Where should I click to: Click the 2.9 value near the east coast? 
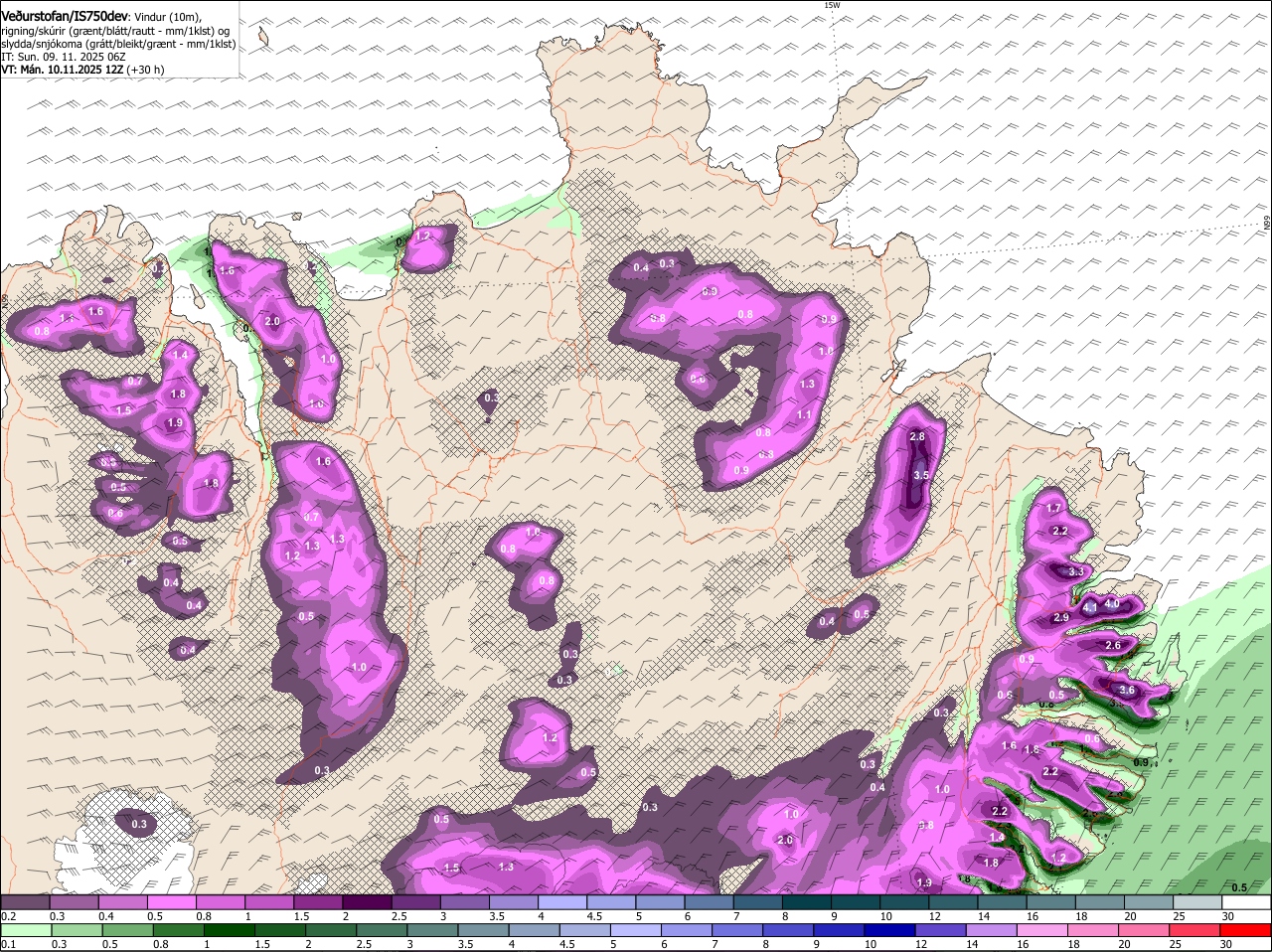pyautogui.click(x=1060, y=618)
